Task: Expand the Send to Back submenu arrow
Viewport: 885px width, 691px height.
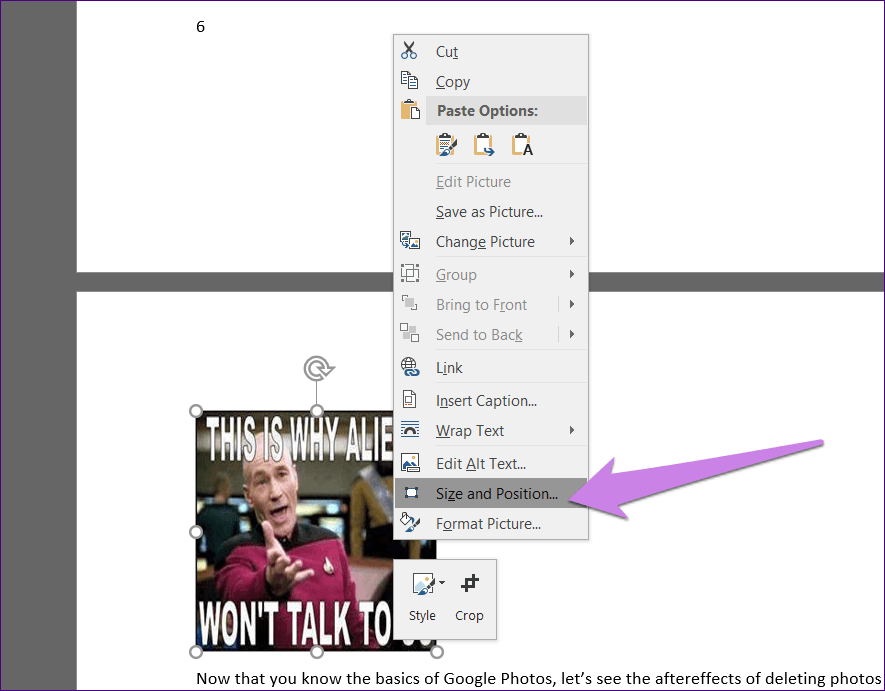Action: 572,334
